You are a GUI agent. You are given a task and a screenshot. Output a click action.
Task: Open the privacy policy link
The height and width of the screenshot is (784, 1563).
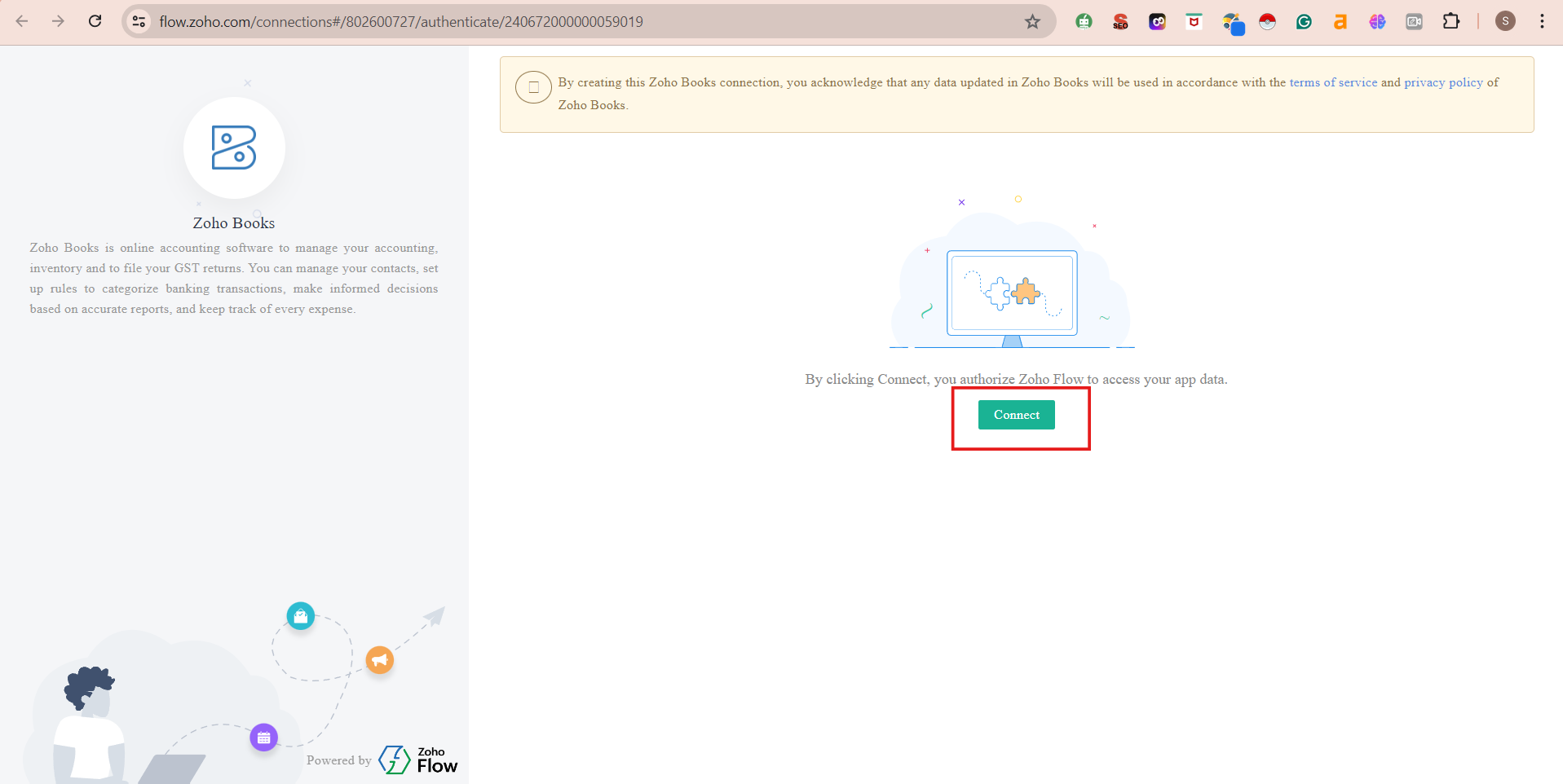pos(1443,82)
